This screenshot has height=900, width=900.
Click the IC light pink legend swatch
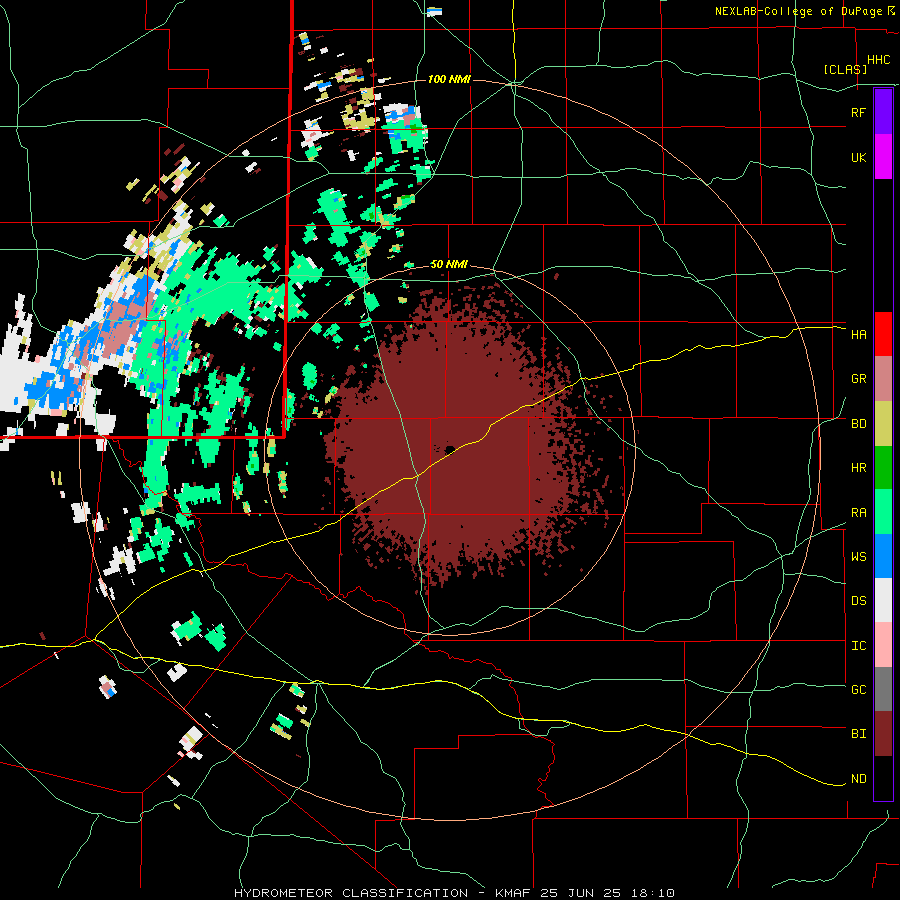883,645
